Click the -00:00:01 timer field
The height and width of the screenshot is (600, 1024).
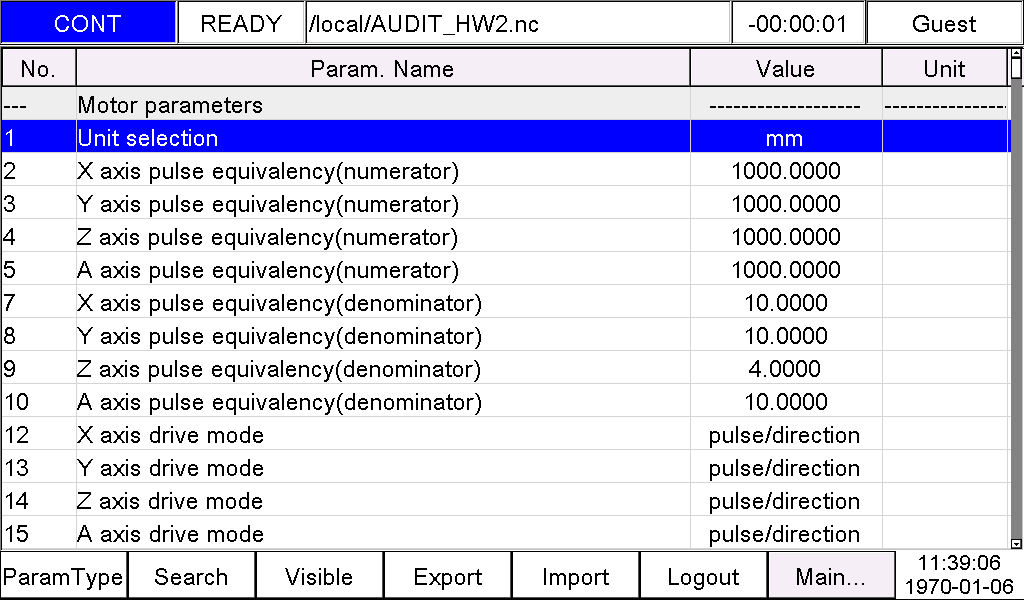point(798,24)
